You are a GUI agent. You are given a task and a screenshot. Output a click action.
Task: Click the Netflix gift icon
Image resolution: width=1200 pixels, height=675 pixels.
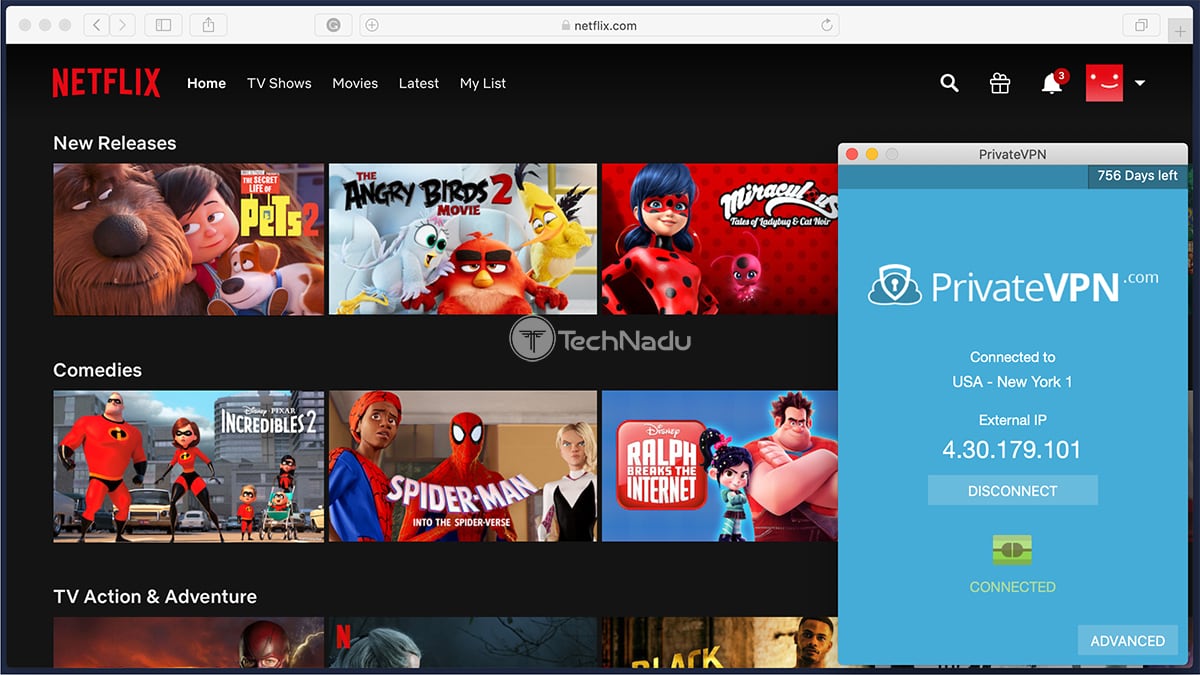point(1000,83)
